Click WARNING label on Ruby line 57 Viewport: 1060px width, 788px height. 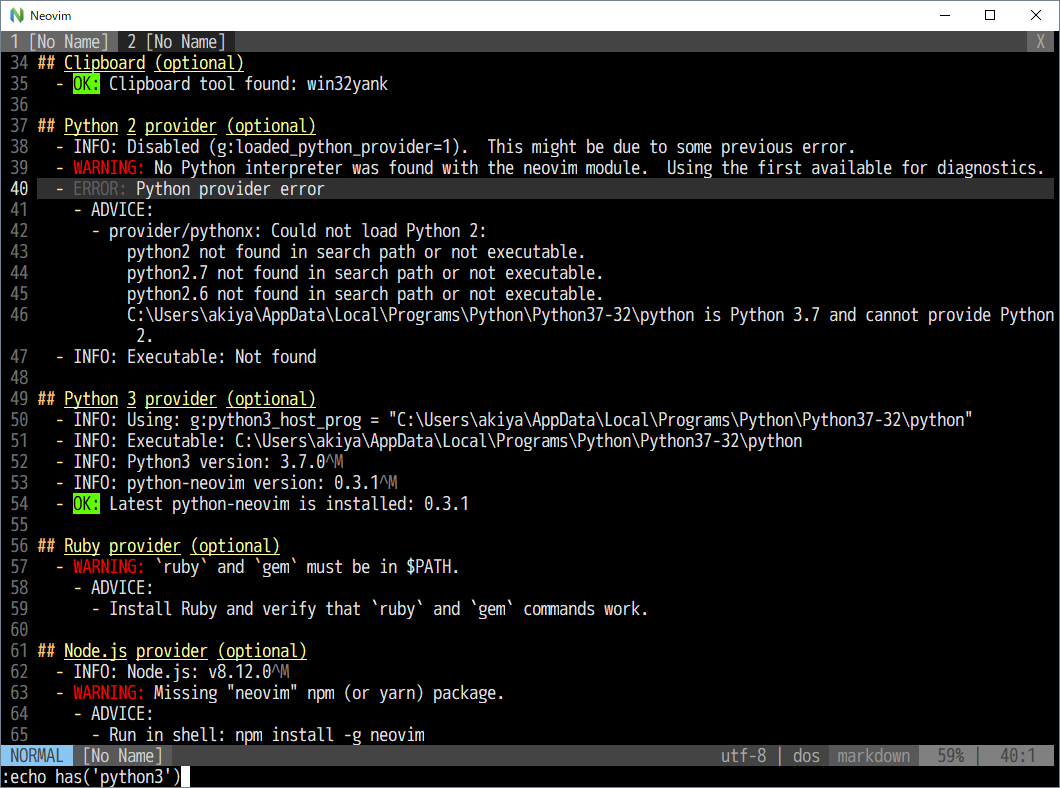coord(108,566)
